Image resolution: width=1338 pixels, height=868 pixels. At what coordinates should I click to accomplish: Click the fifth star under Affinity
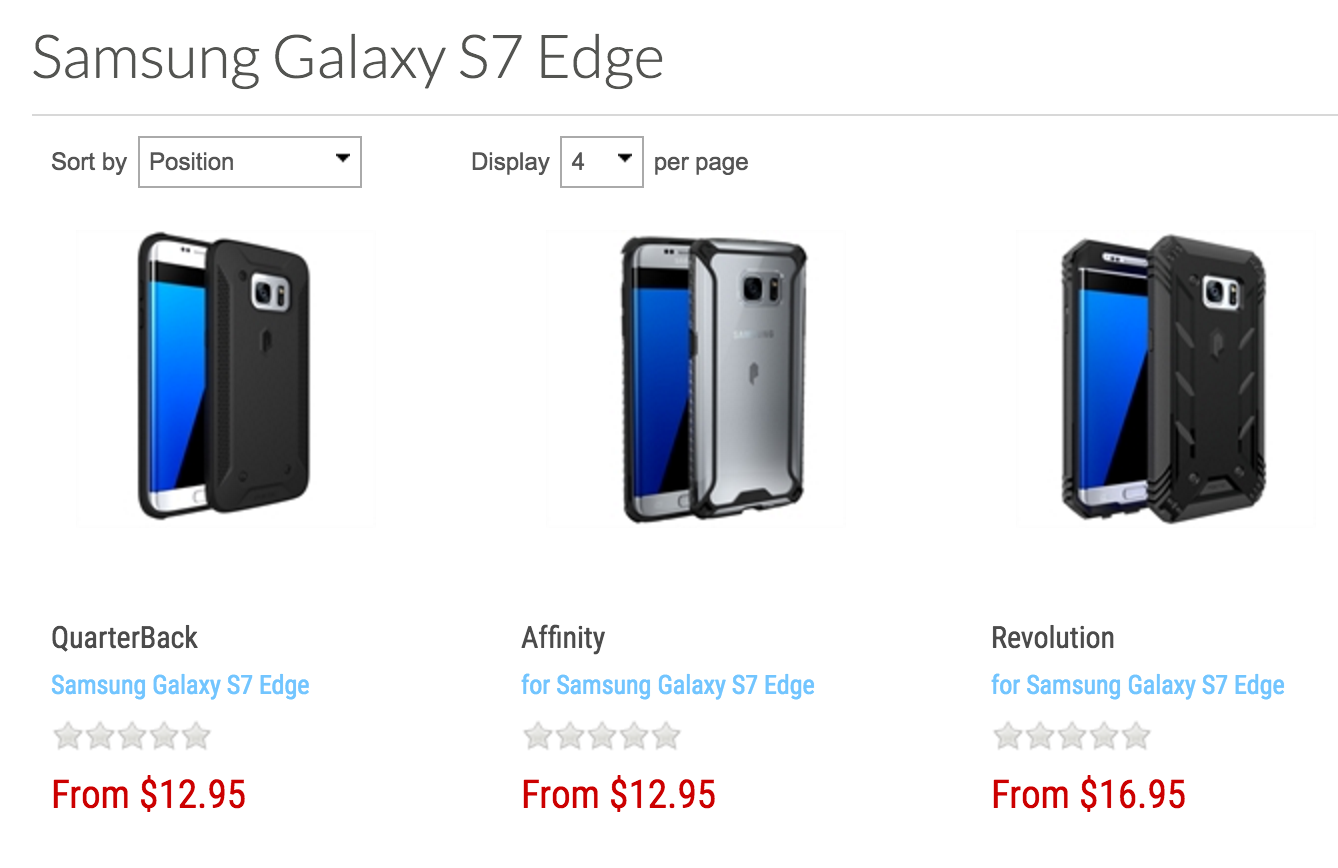tap(667, 737)
